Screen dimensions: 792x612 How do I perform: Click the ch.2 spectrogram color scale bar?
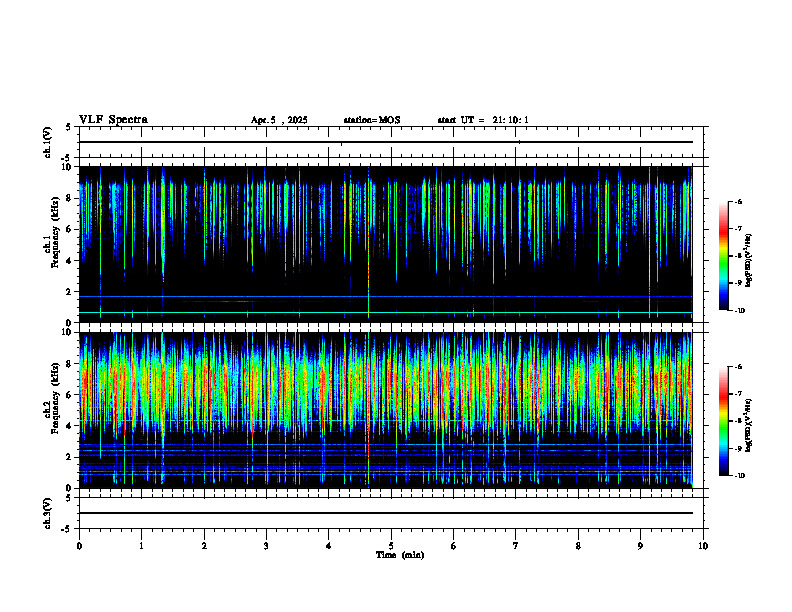[x=724, y=421]
